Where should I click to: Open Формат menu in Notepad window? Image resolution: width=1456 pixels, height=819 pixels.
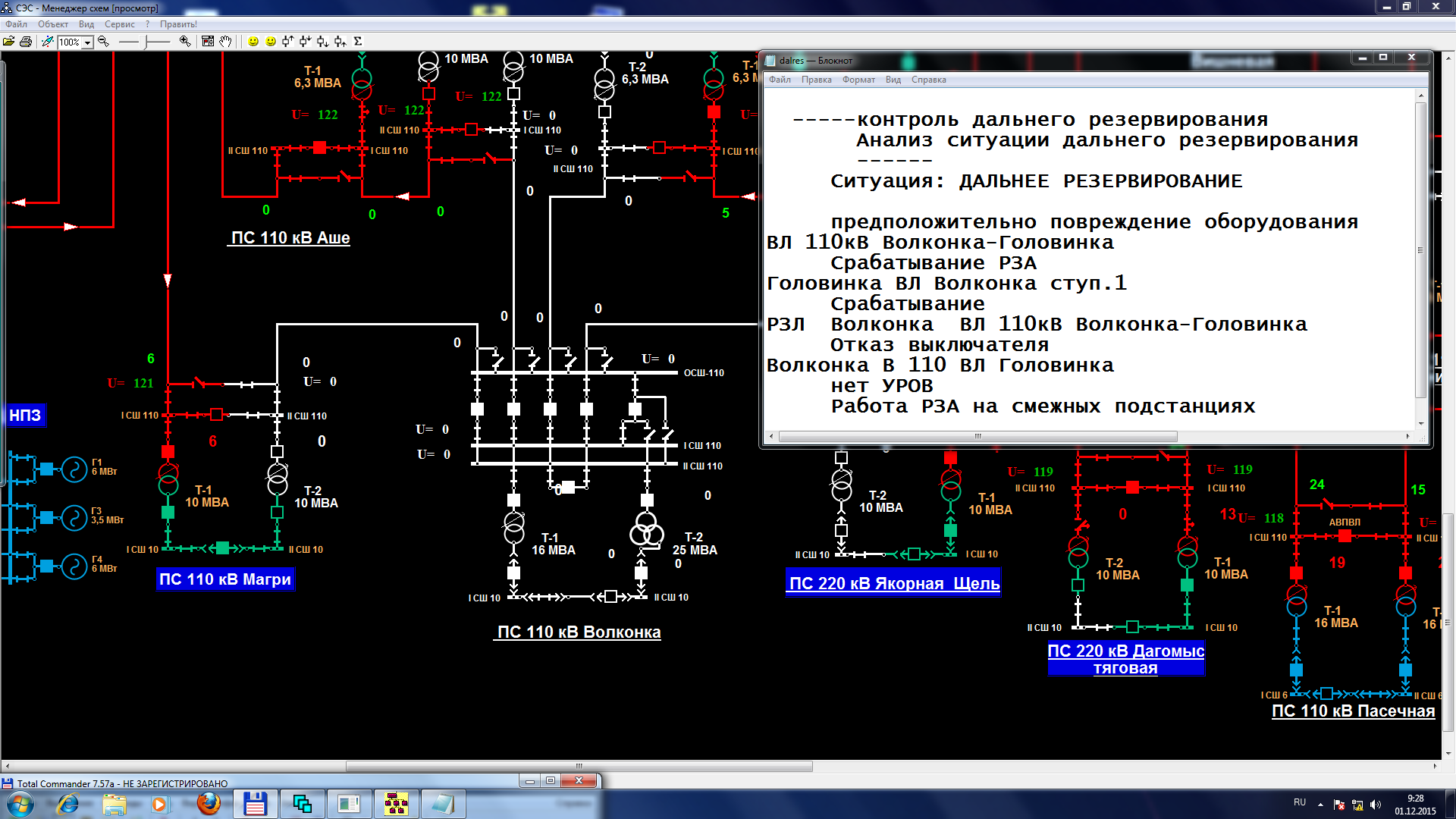click(x=858, y=80)
